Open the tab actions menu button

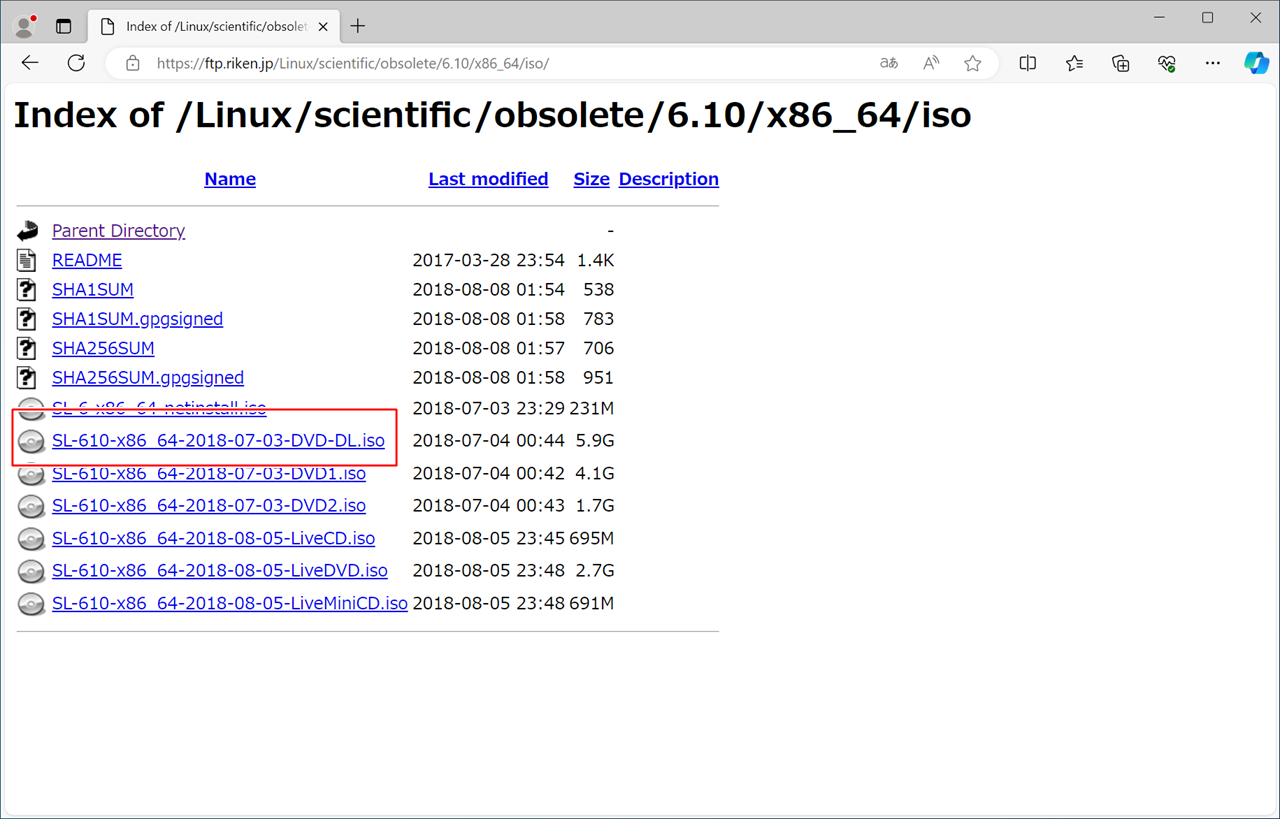[64, 26]
